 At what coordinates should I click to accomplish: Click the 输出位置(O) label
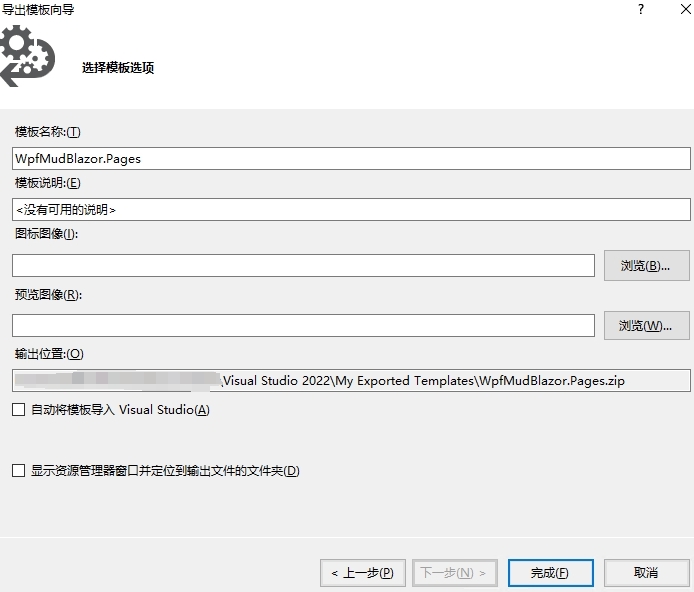[x=49, y=354]
